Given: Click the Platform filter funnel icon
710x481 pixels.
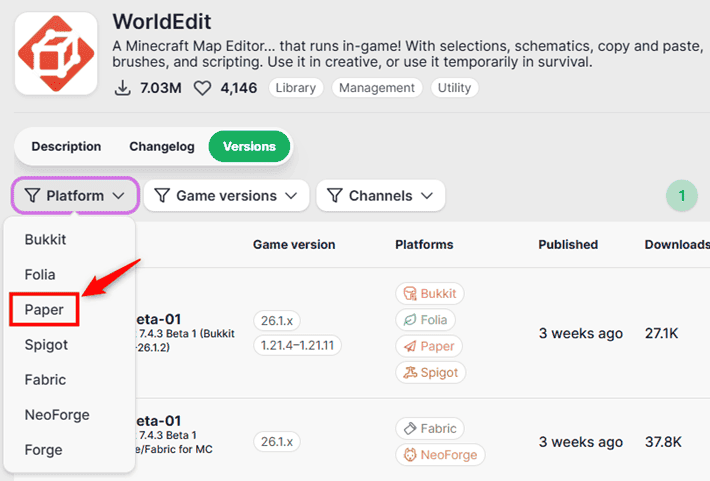Looking at the screenshot, I should click(32, 196).
